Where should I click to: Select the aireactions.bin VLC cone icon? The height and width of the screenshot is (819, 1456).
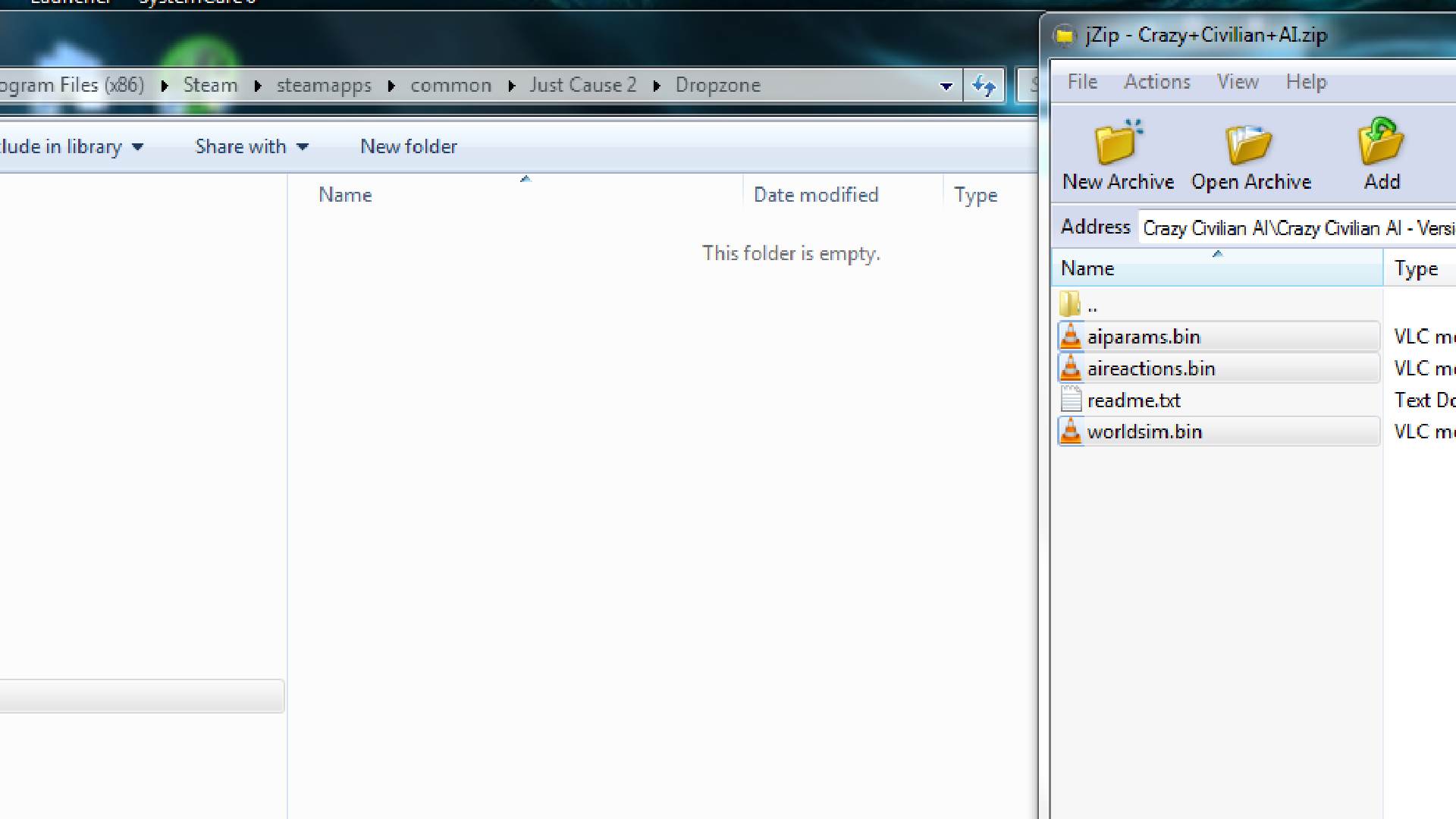coord(1070,369)
